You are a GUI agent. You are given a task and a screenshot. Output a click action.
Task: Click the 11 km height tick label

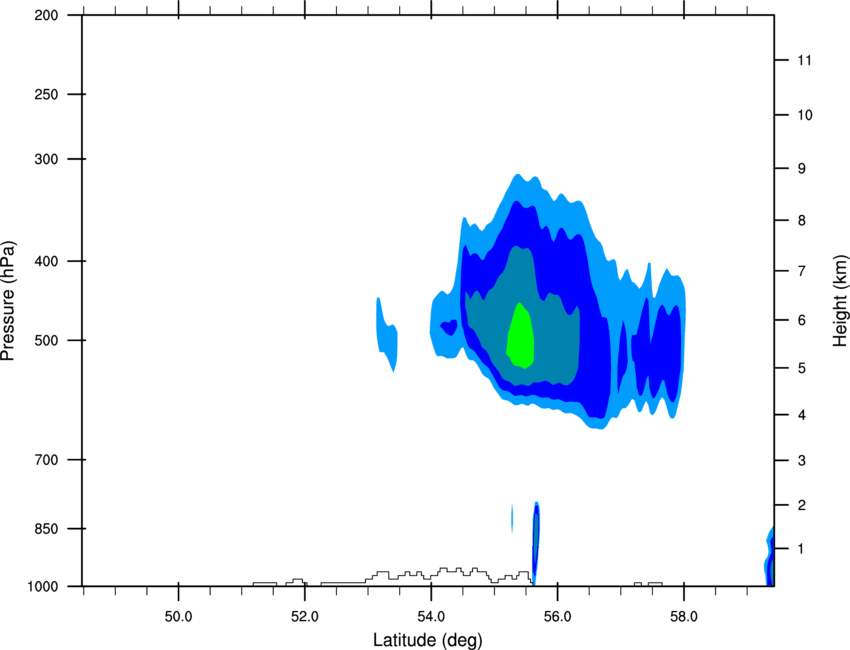804,60
